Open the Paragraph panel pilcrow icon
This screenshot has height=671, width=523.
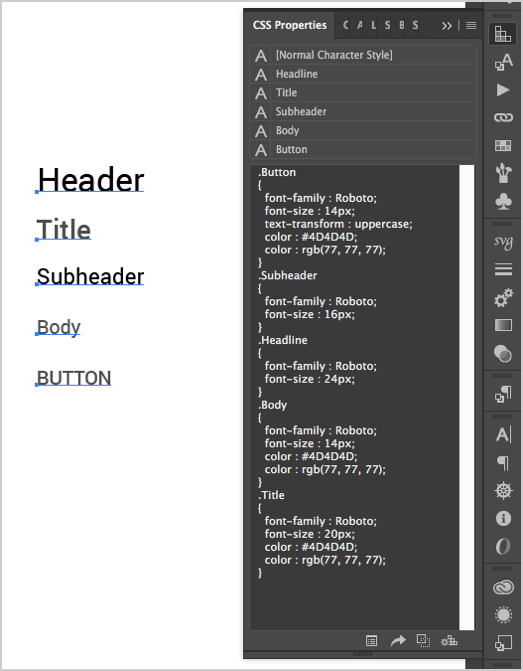pyautogui.click(x=503, y=463)
